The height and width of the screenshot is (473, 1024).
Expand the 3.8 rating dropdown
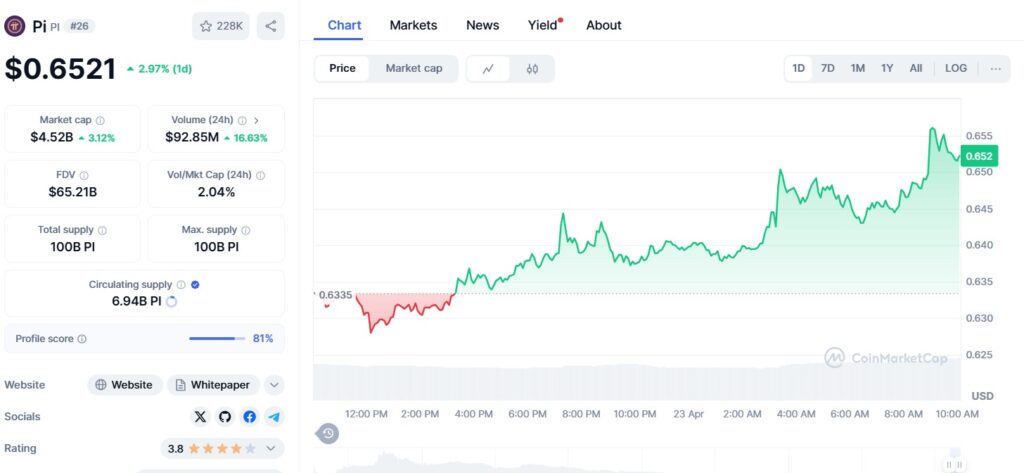coord(269,449)
